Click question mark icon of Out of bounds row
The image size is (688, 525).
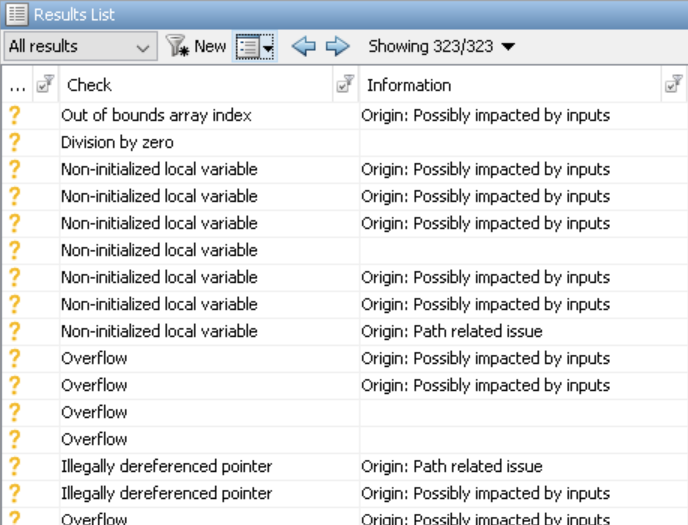(14, 115)
